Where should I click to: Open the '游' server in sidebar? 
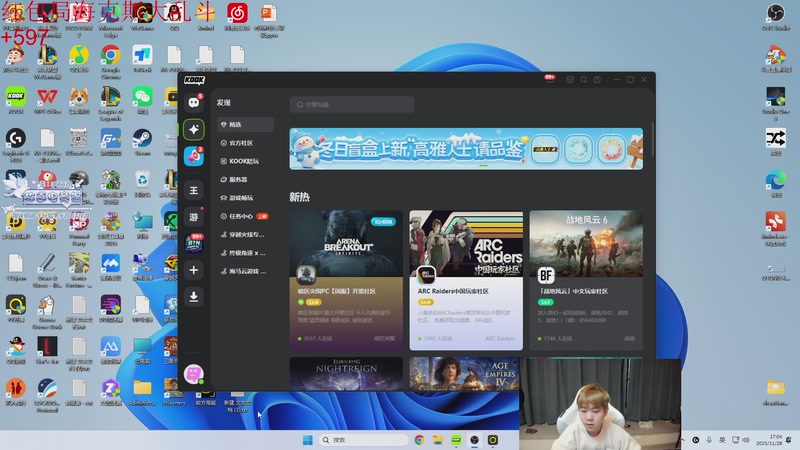click(x=194, y=217)
